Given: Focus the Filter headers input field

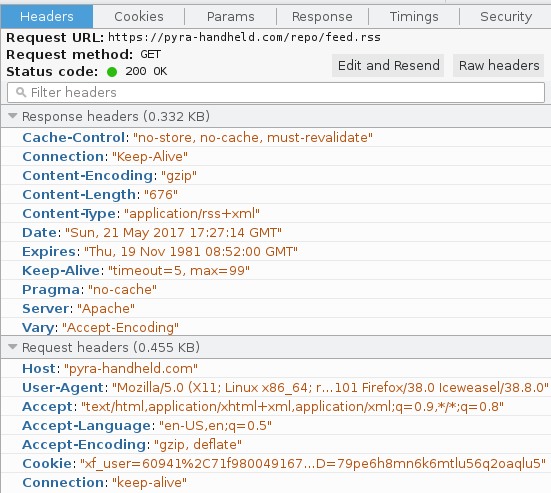Looking at the screenshot, I should tap(276, 92).
